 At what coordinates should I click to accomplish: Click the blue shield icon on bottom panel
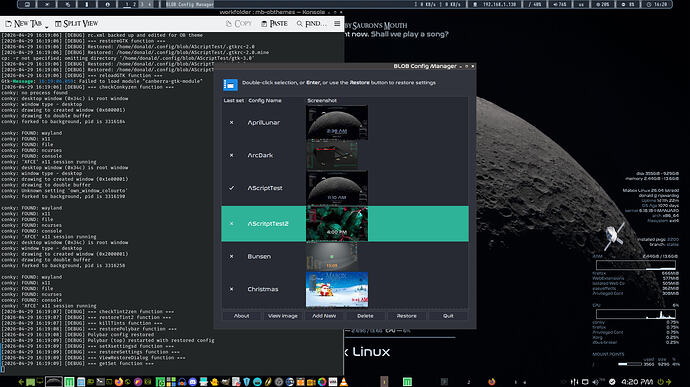tap(246, 382)
